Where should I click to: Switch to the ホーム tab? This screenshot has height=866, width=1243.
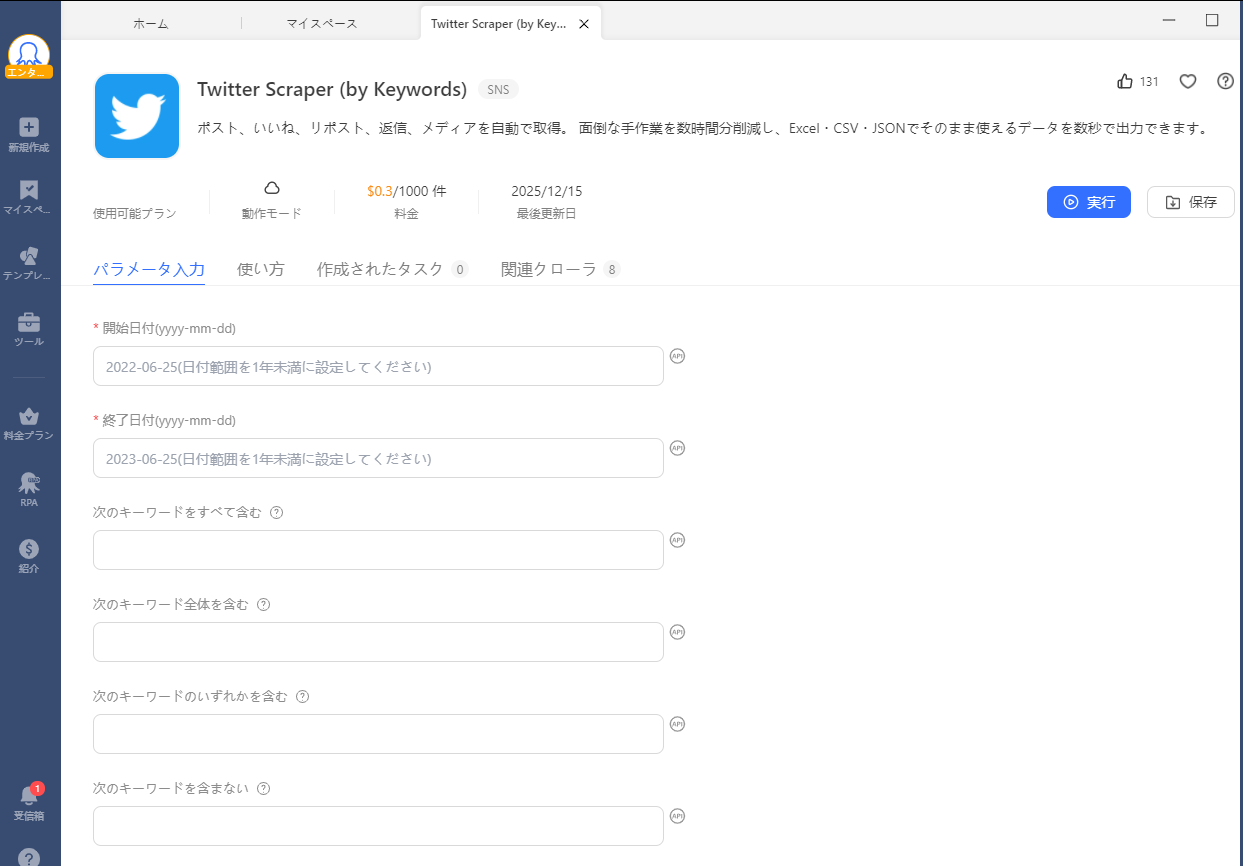(151, 23)
